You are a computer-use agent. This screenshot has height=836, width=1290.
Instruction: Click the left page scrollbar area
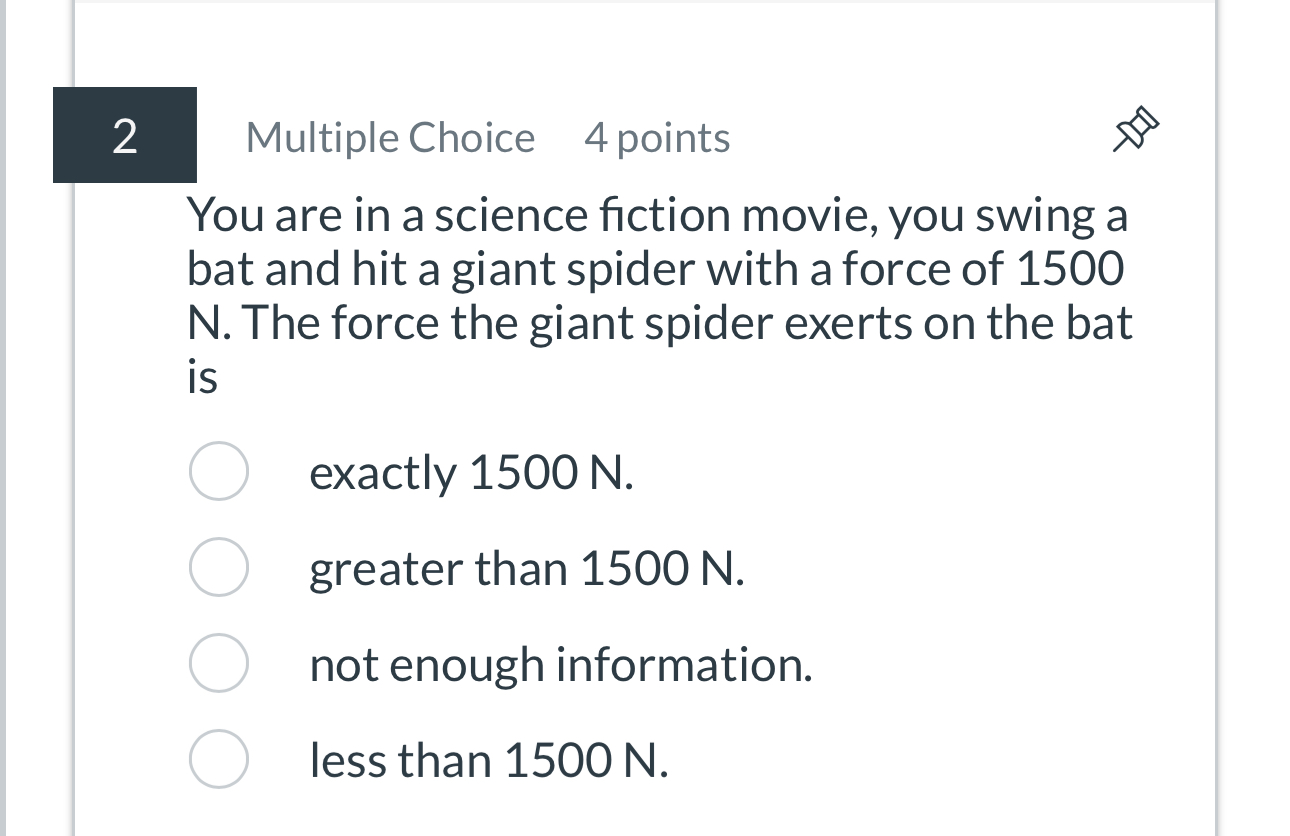pos(10,400)
